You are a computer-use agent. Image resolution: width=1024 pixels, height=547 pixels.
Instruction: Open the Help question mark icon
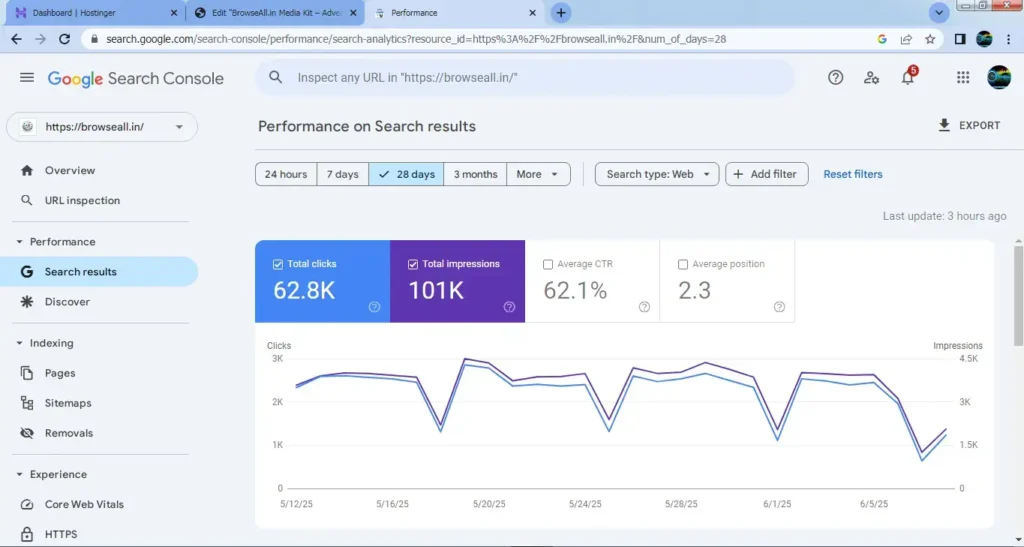click(x=835, y=78)
